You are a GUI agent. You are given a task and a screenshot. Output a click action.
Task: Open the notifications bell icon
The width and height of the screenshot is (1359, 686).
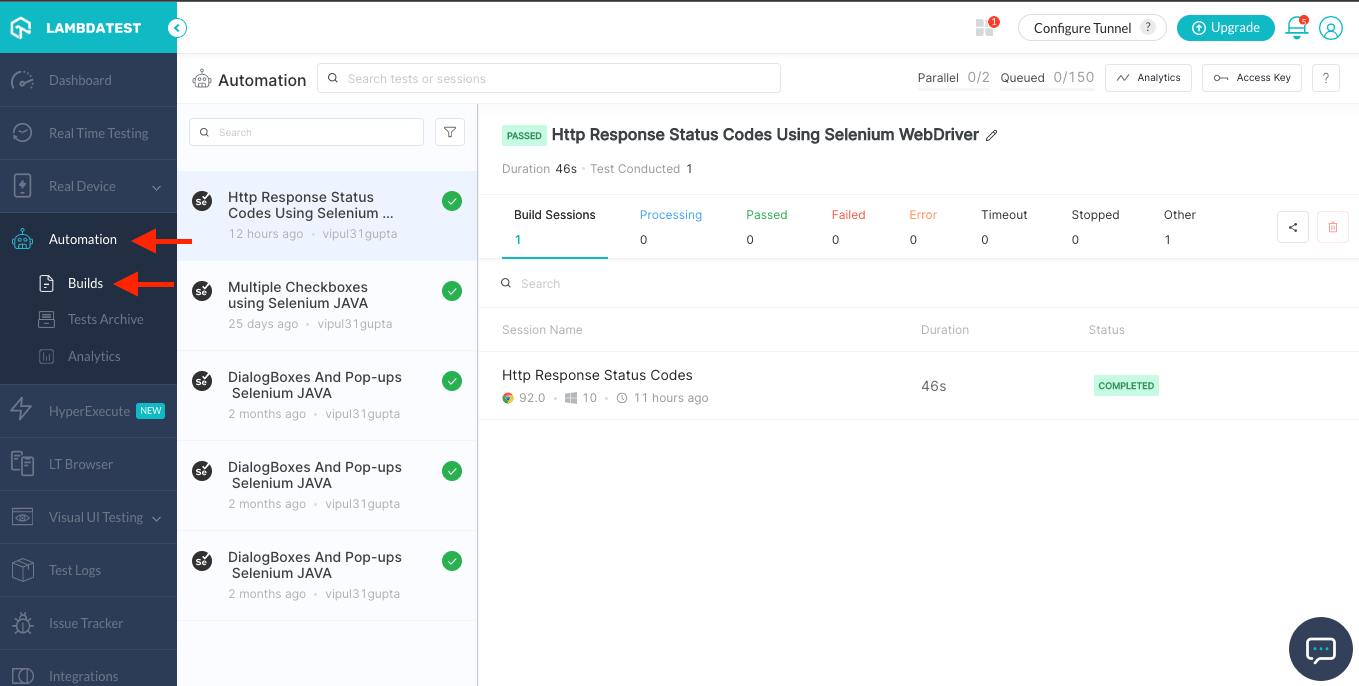(x=1296, y=28)
